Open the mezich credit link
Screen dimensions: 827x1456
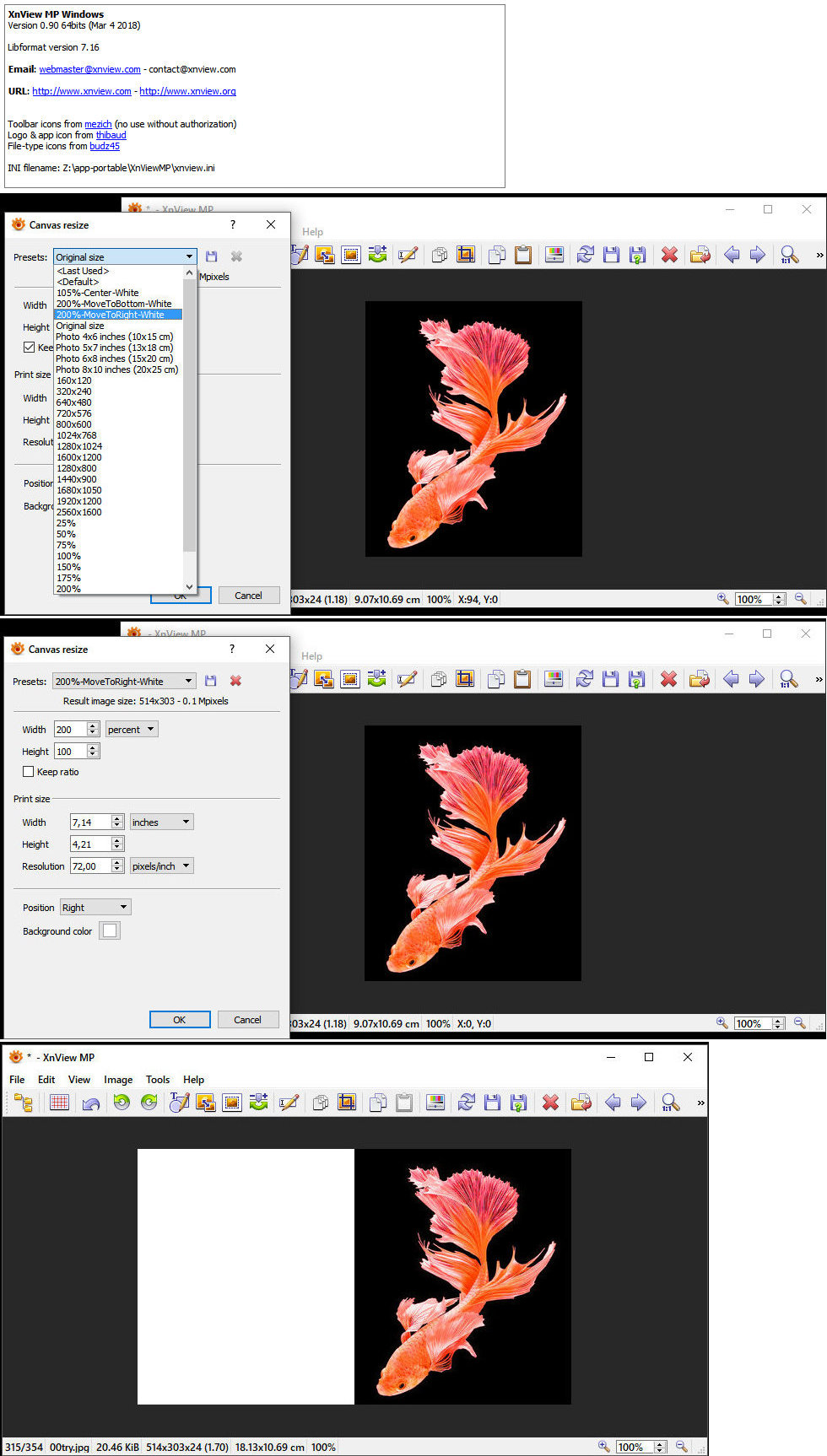pyautogui.click(x=98, y=124)
